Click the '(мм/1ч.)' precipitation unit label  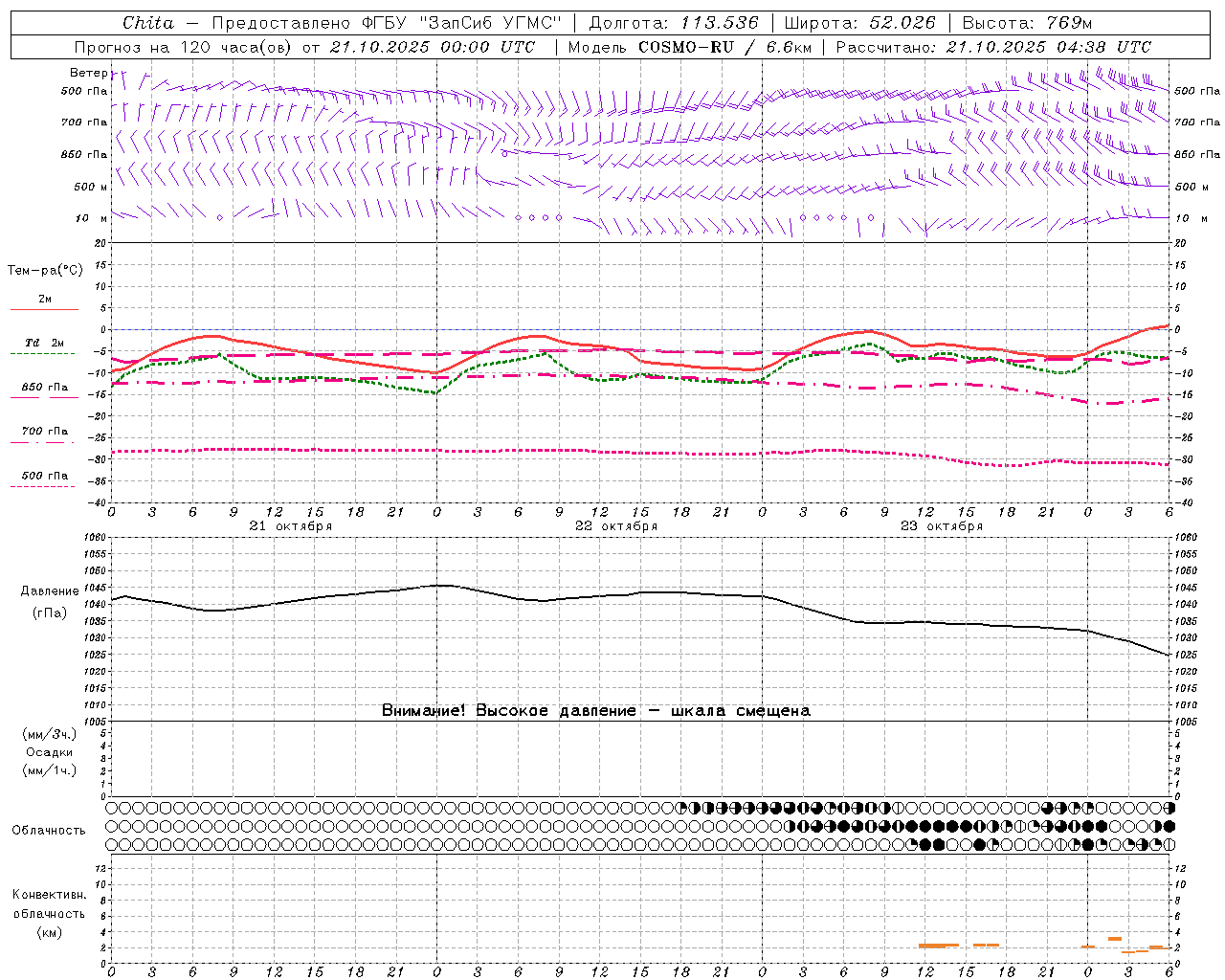(50, 770)
